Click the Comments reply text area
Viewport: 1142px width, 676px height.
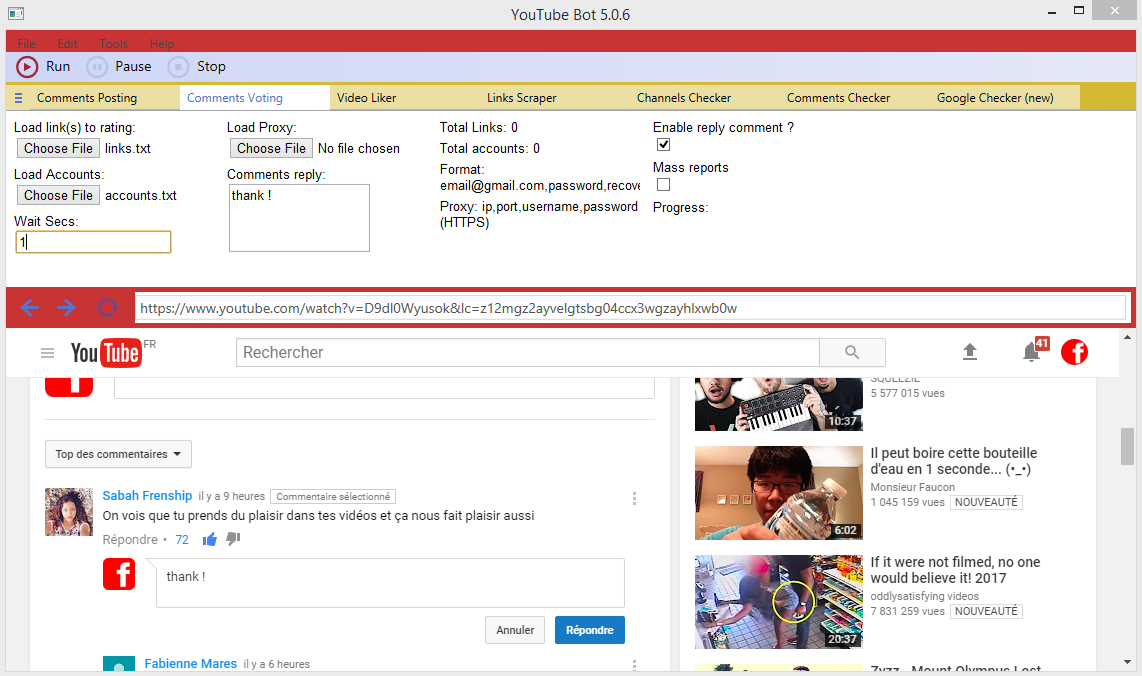click(x=299, y=218)
